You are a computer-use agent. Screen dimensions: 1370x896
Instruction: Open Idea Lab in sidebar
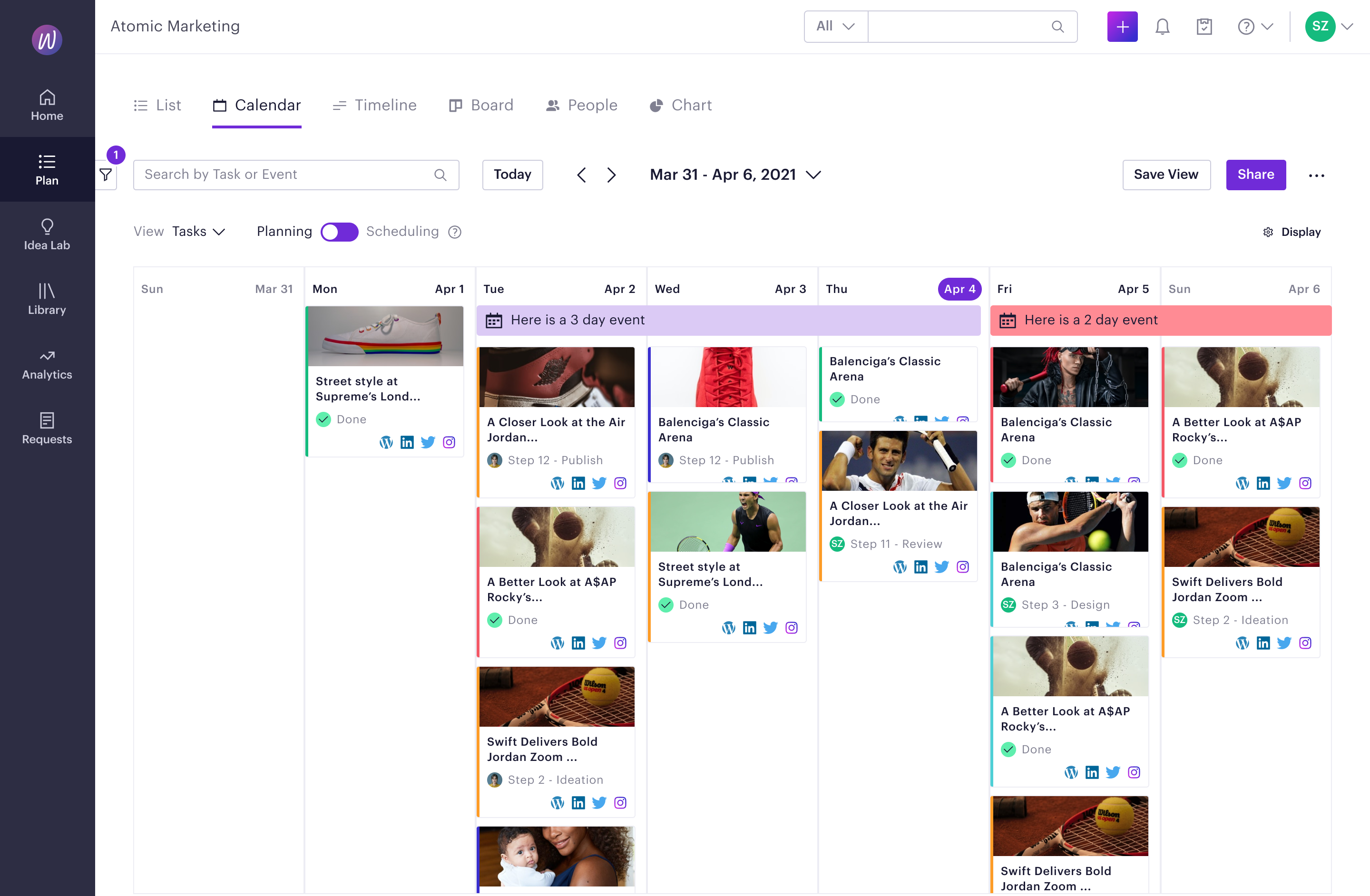coord(47,234)
